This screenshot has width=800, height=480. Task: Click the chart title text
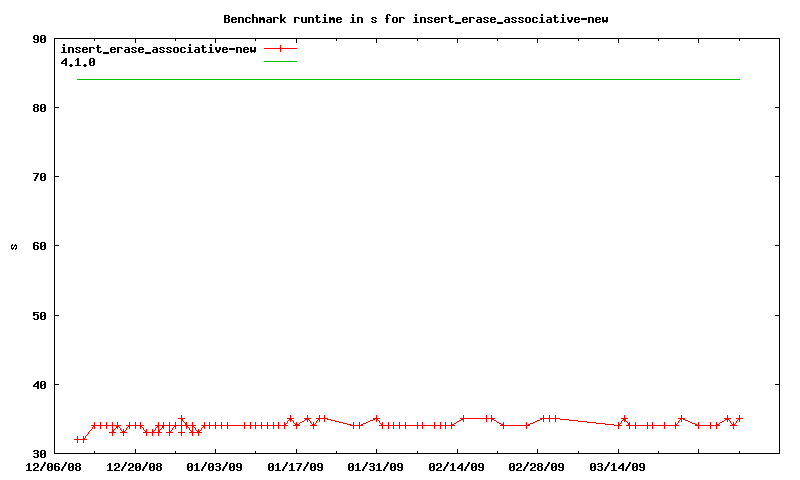coord(415,19)
